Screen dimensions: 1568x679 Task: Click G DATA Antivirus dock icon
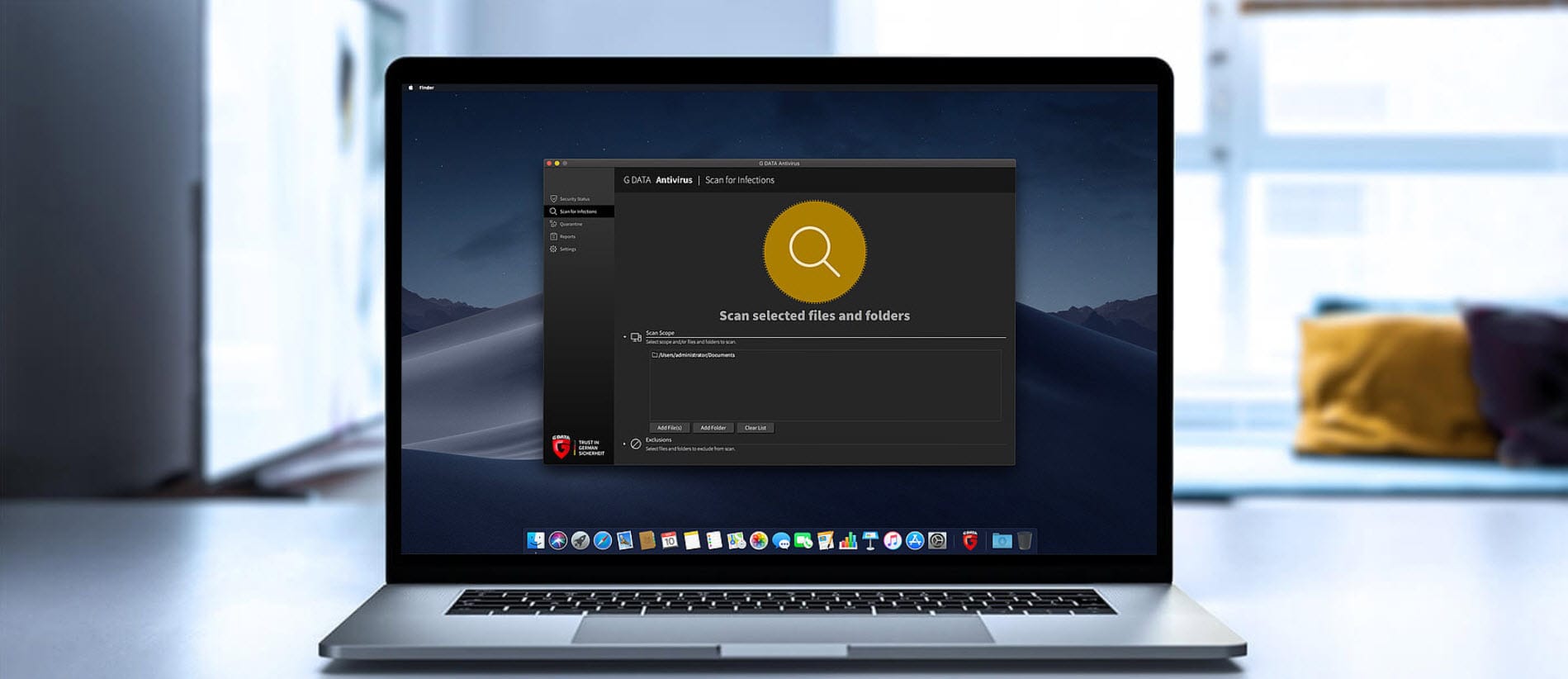970,540
